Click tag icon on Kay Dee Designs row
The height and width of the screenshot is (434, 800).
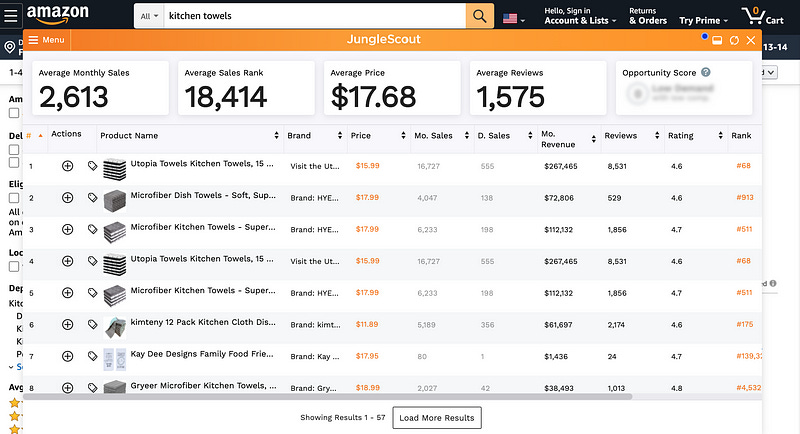click(92, 356)
